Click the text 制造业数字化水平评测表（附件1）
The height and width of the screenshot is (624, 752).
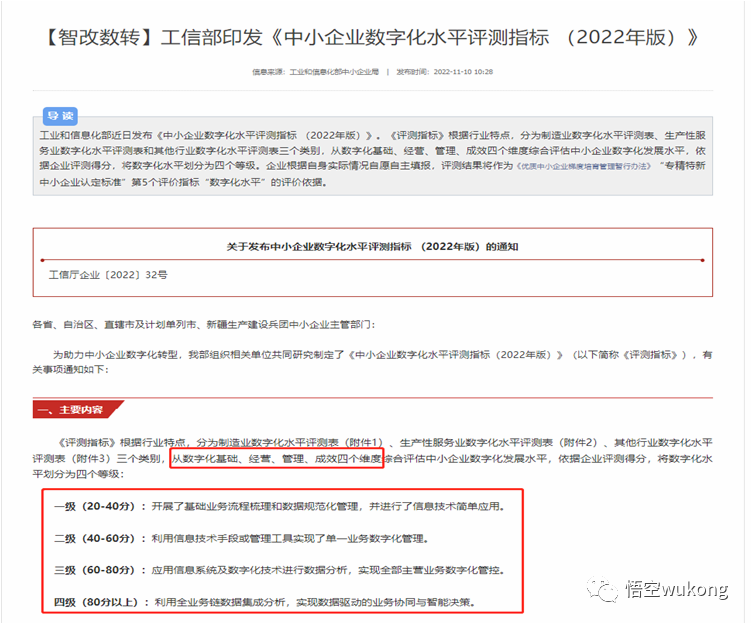click(301, 442)
